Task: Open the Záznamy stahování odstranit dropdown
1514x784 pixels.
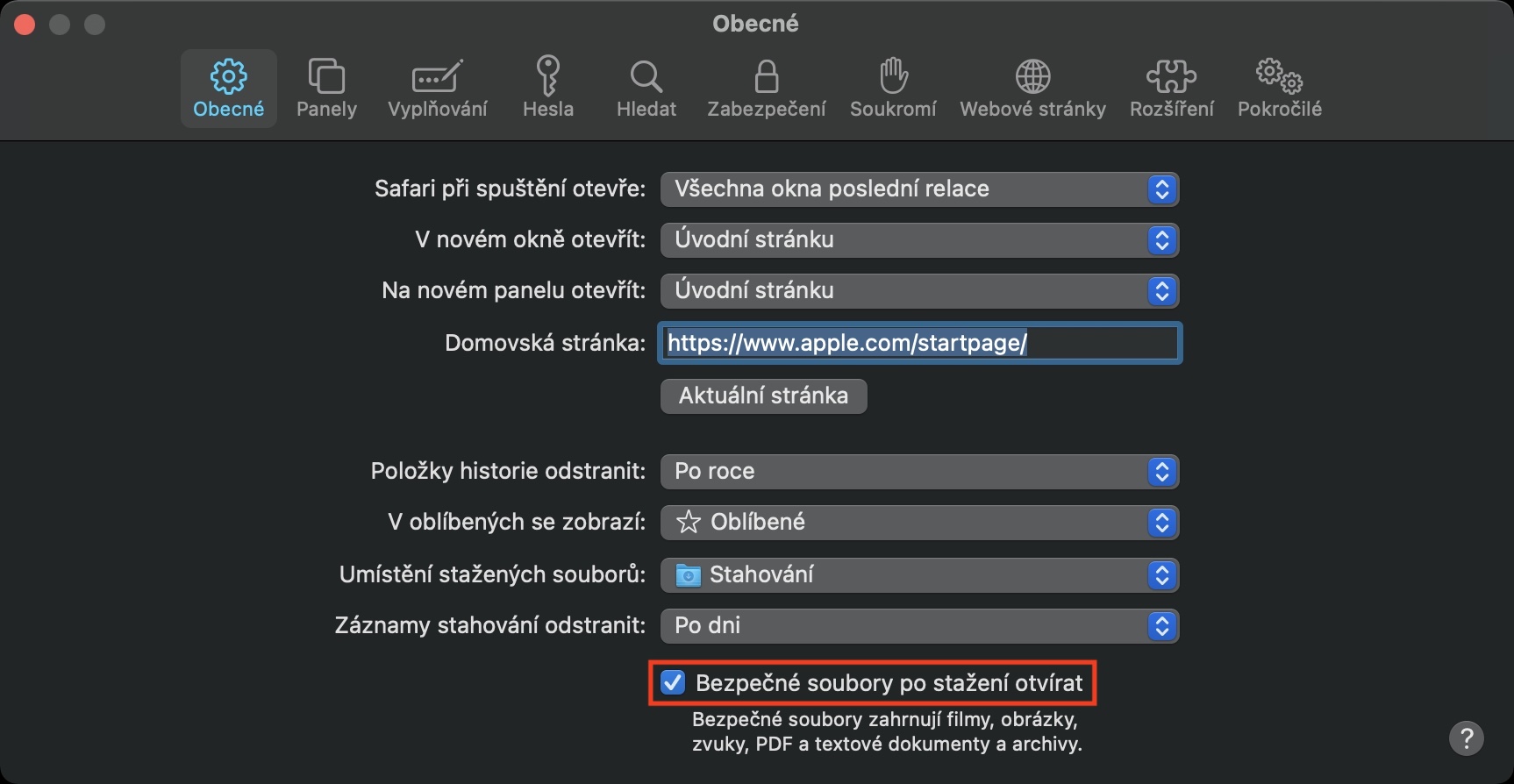Action: click(x=918, y=626)
